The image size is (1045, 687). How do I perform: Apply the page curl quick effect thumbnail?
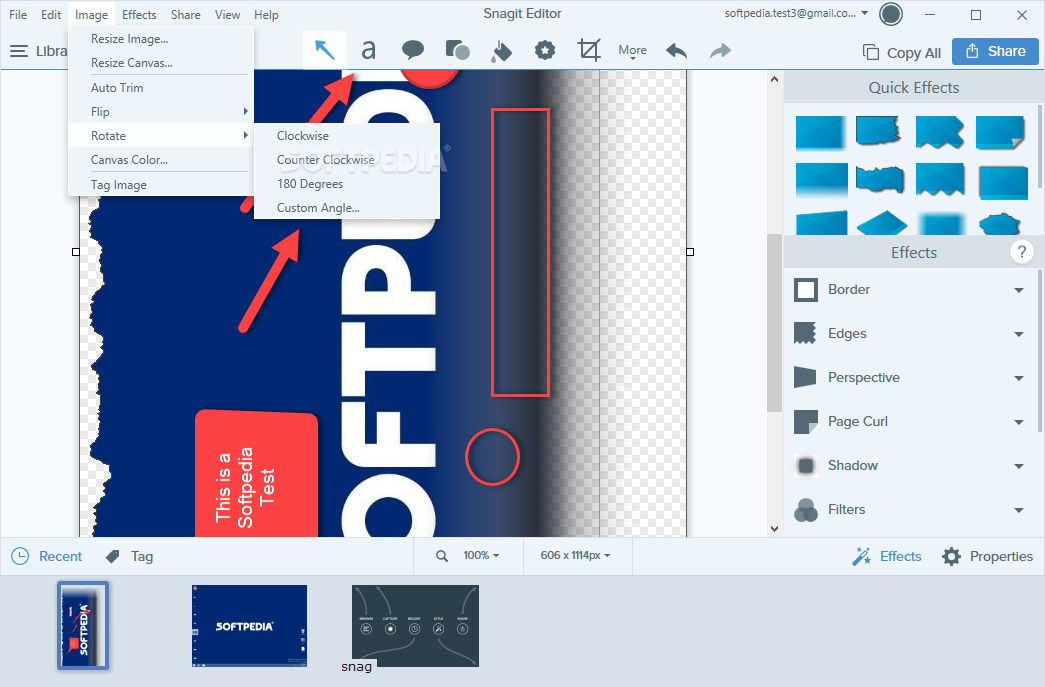click(x=1000, y=132)
